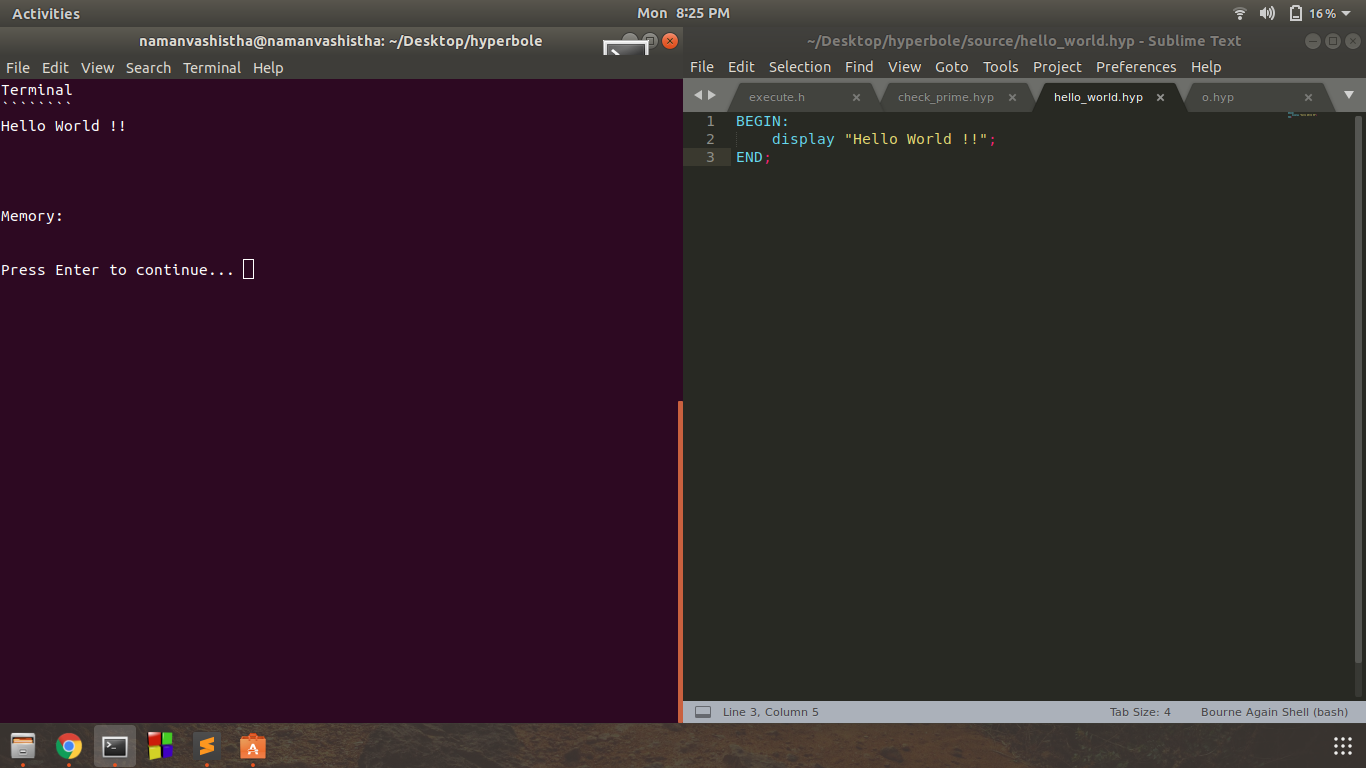Click the Terminal window scrollbar
The width and height of the screenshot is (1366, 768).
click(680, 560)
